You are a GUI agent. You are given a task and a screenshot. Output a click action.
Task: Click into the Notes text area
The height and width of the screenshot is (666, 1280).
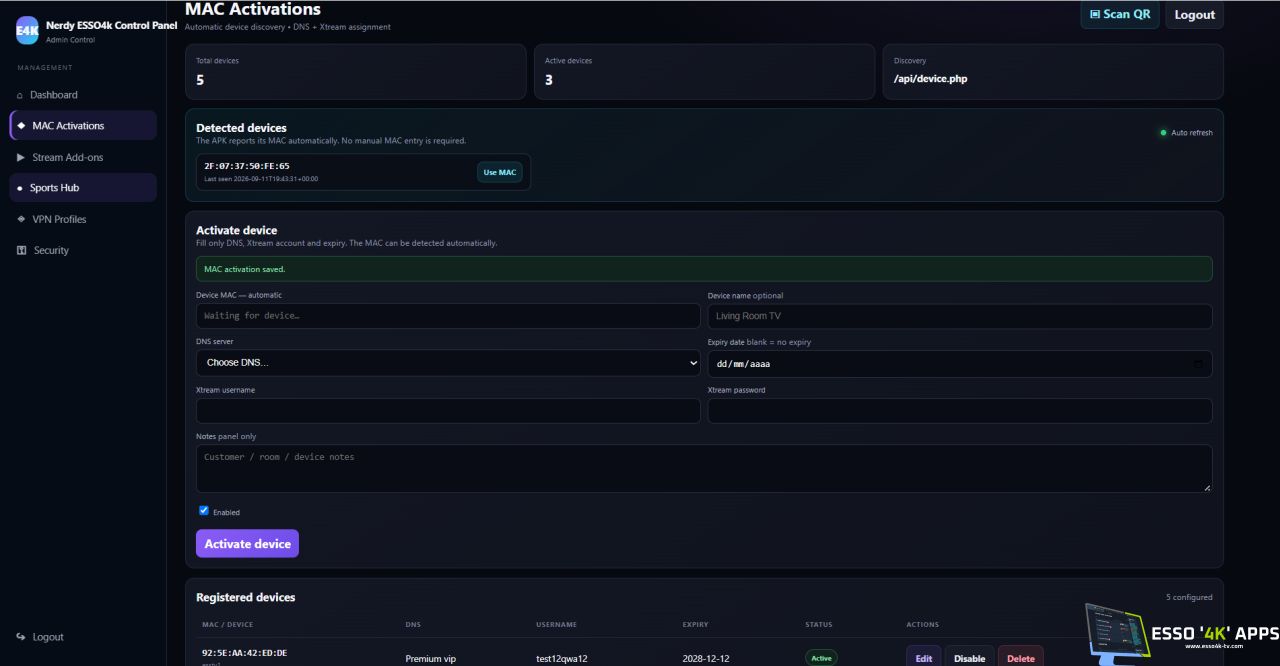(x=704, y=468)
